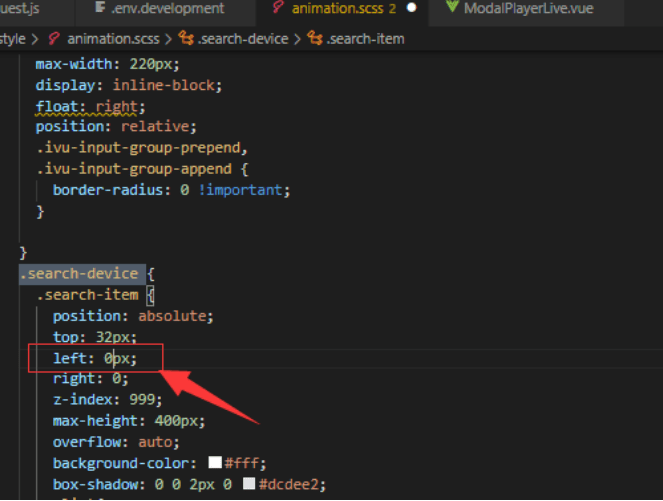Click the .search-device breadcrumb symbol icon

coord(186,39)
